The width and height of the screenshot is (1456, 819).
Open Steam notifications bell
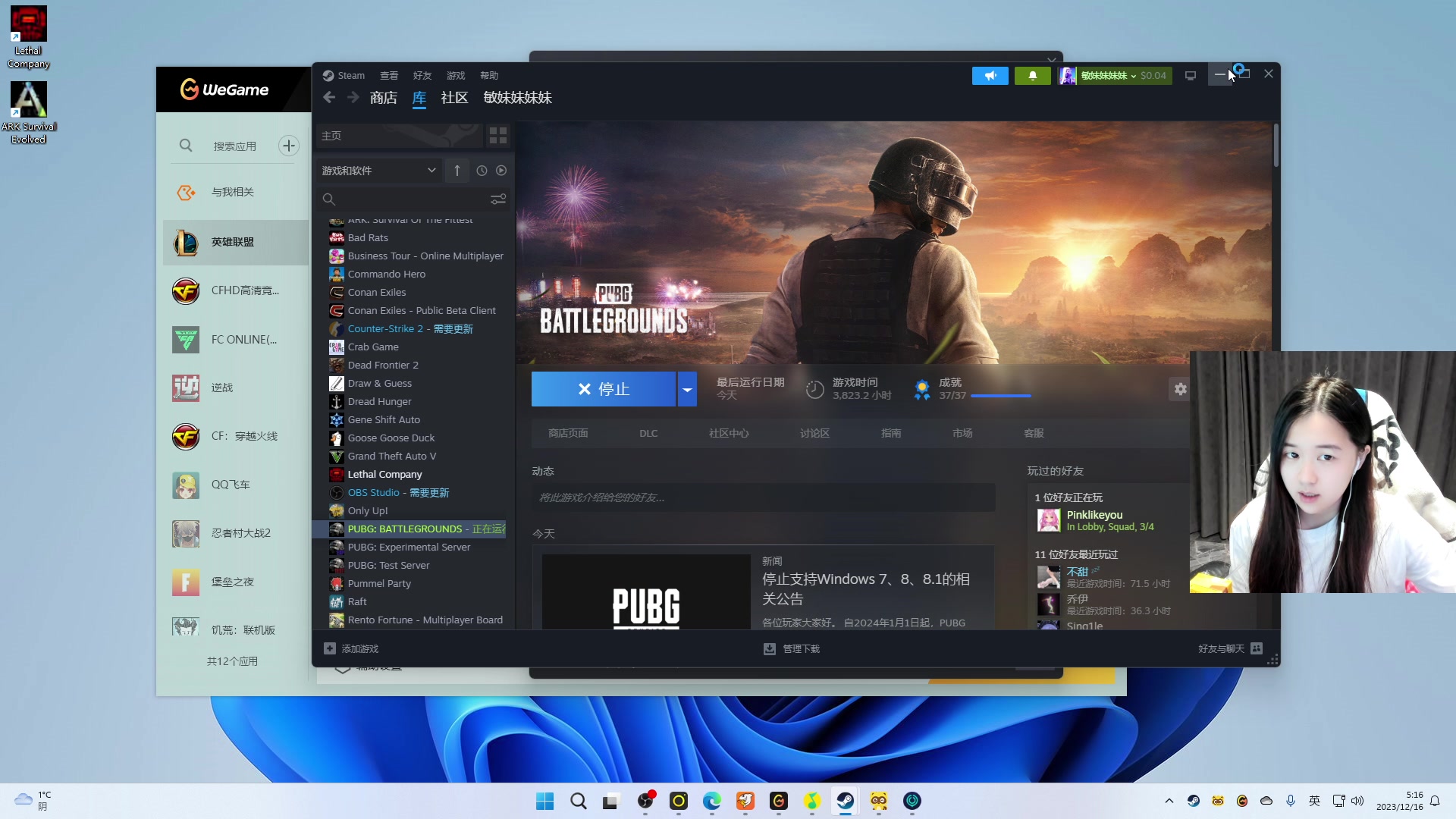pyautogui.click(x=1032, y=76)
